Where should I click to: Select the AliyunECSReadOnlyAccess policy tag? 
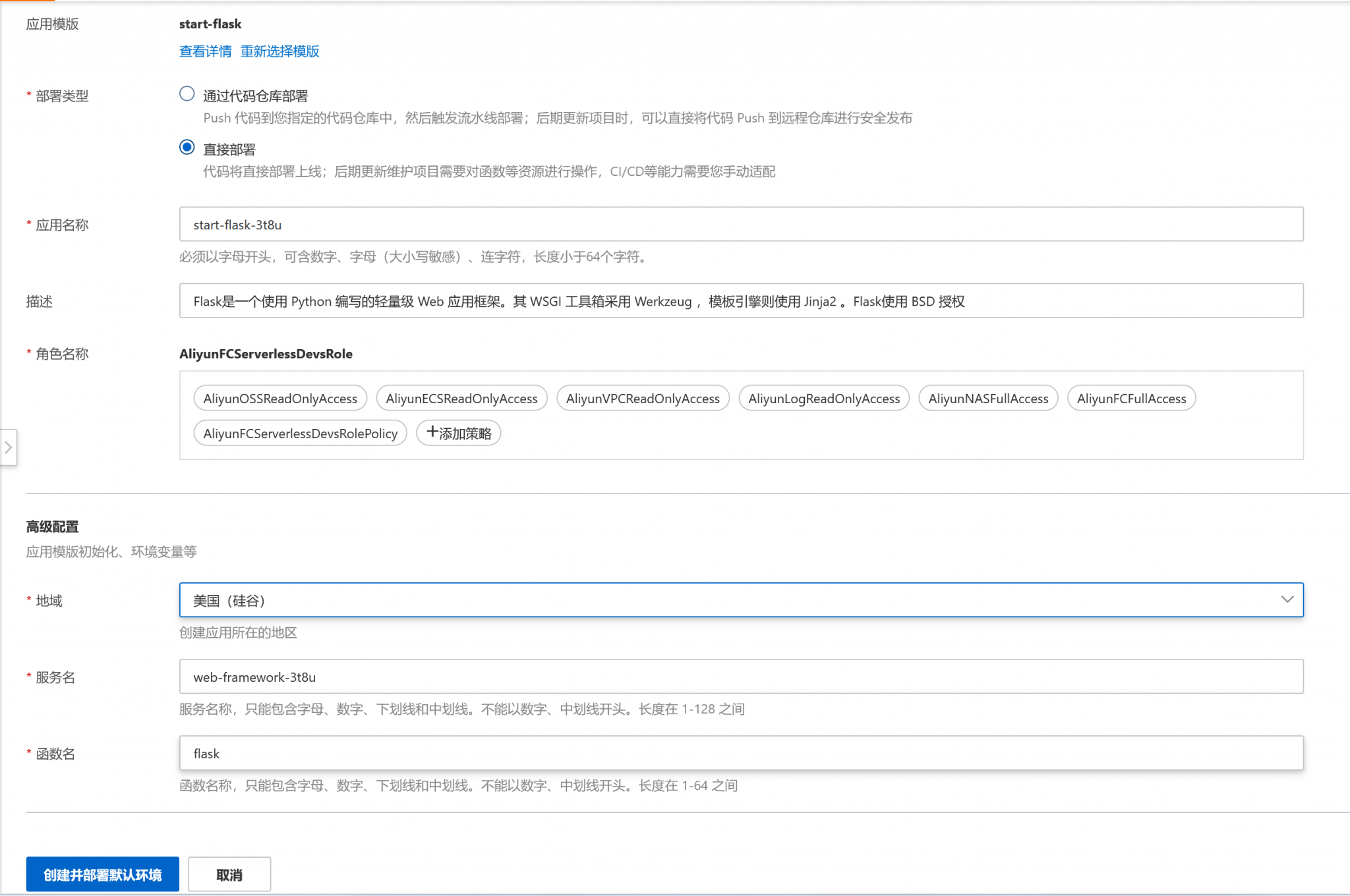point(461,398)
